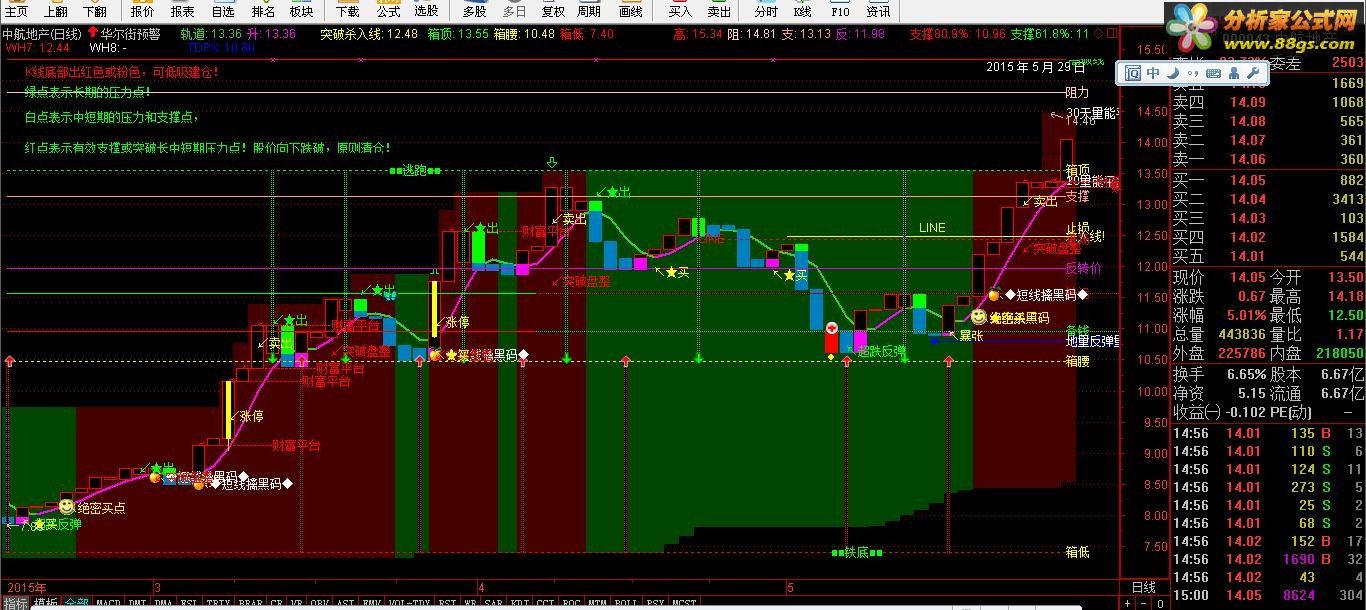Click the 买入 buy button

[x=680, y=12]
